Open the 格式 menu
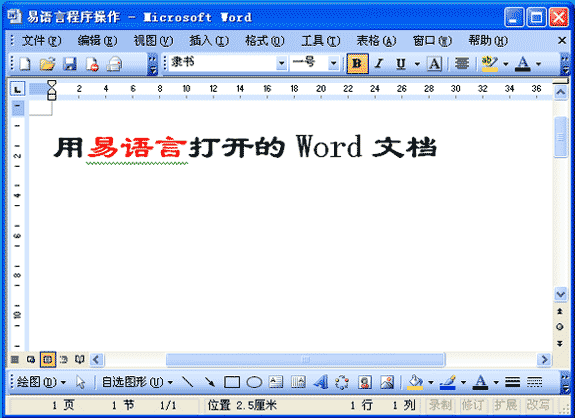Image resolution: width=575 pixels, height=418 pixels. click(x=265, y=41)
